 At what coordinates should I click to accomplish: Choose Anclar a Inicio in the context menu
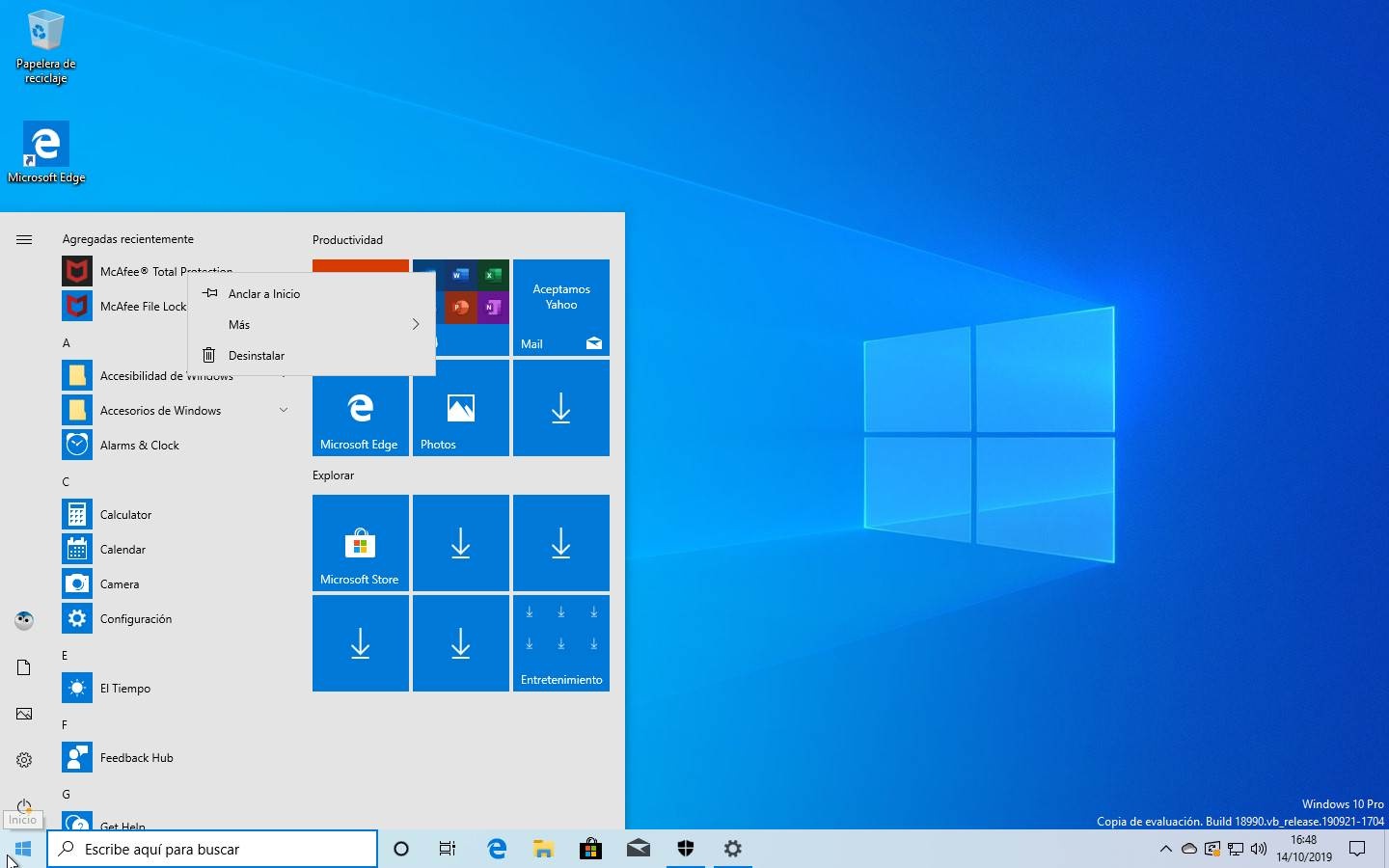coord(311,293)
